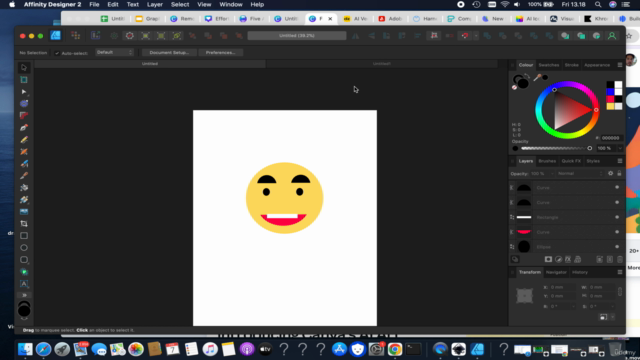
Task: Select the Place Image tool
Action: coord(24,211)
